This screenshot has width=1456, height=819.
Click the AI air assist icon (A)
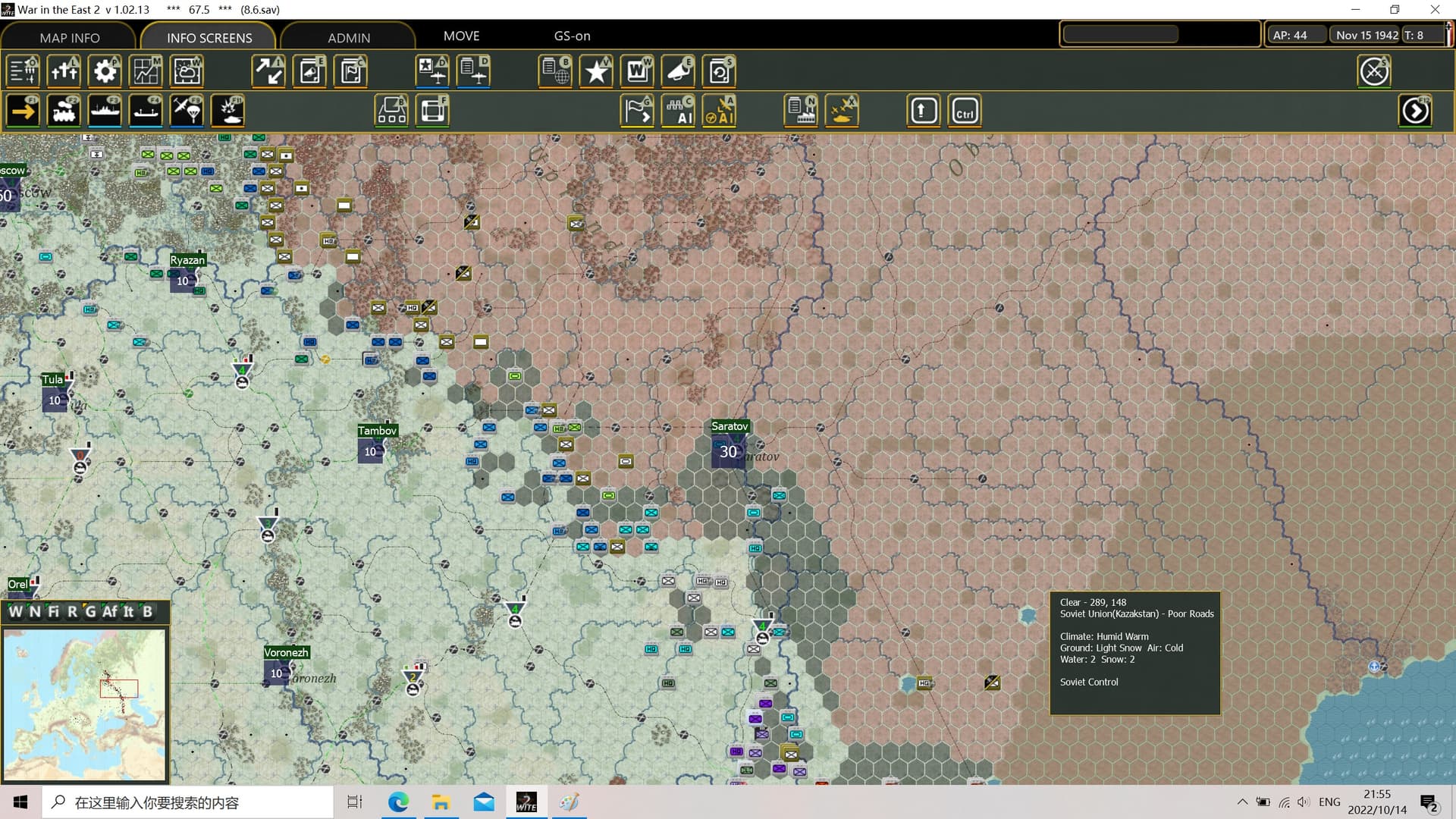pos(720,111)
